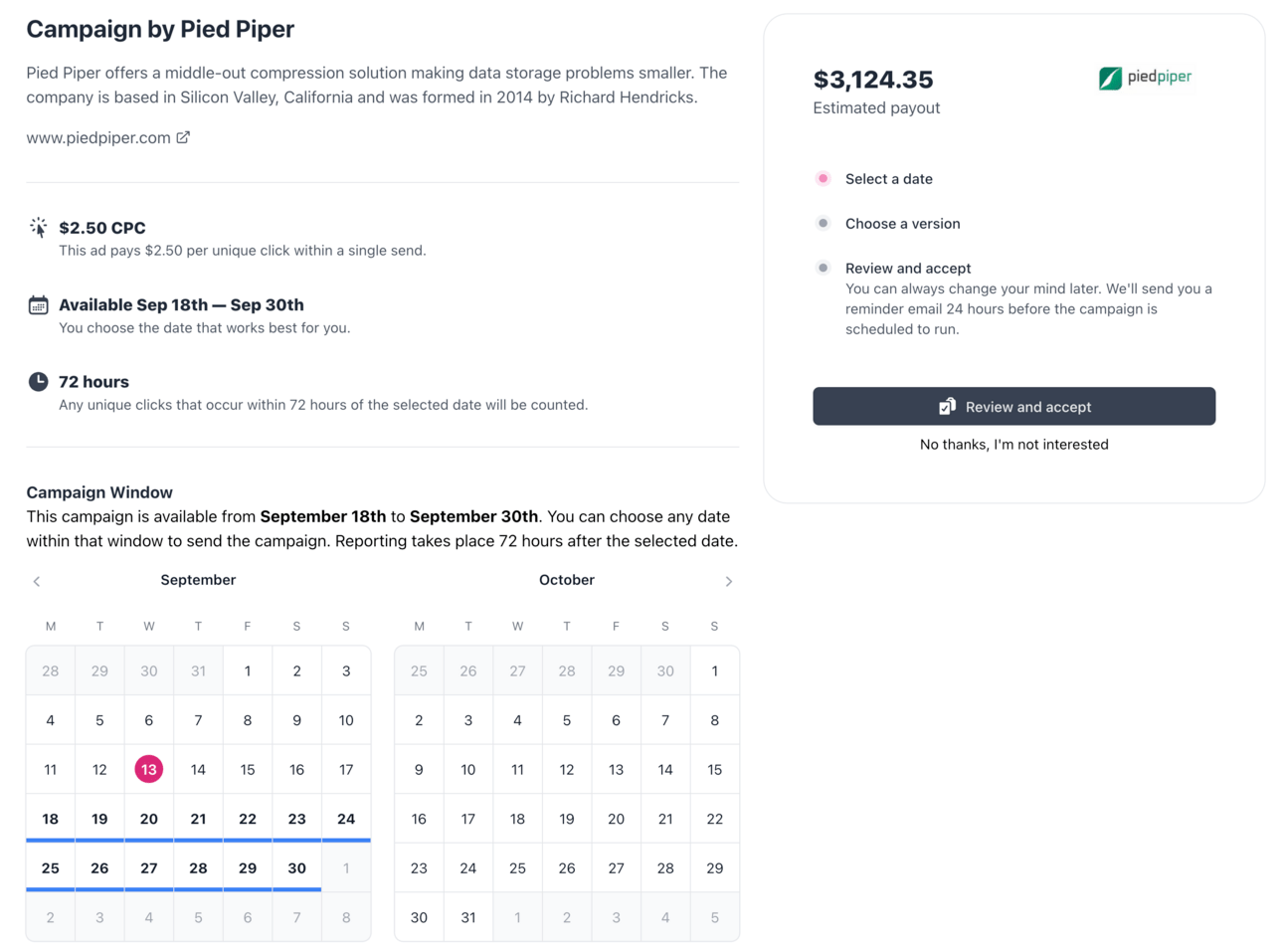Viewport: 1285px width, 952px height.
Task: Decline via No thanks, I'm not interested
Action: (x=1013, y=445)
